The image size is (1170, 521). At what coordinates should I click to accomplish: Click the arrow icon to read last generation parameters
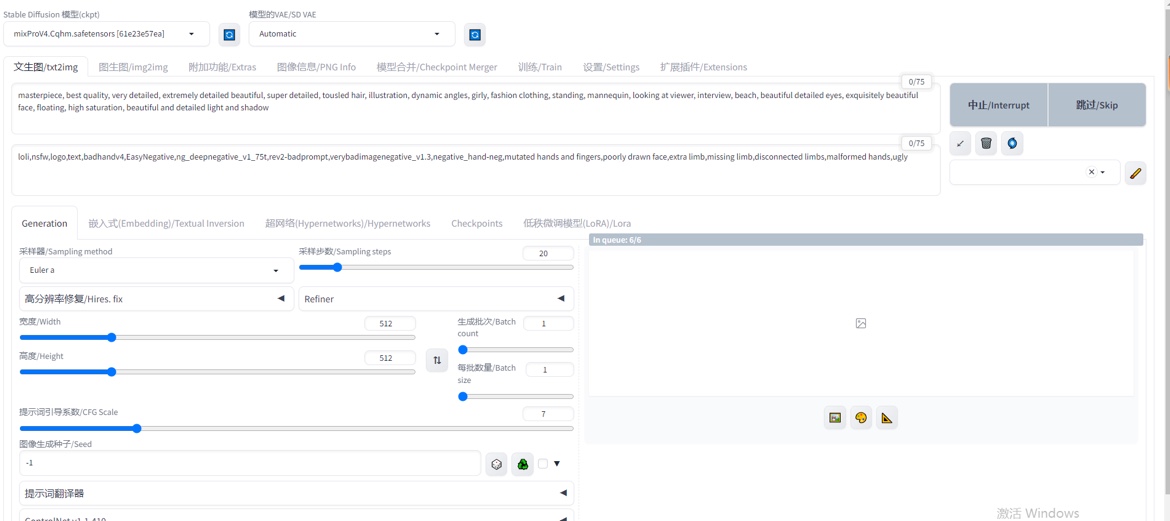(960, 143)
